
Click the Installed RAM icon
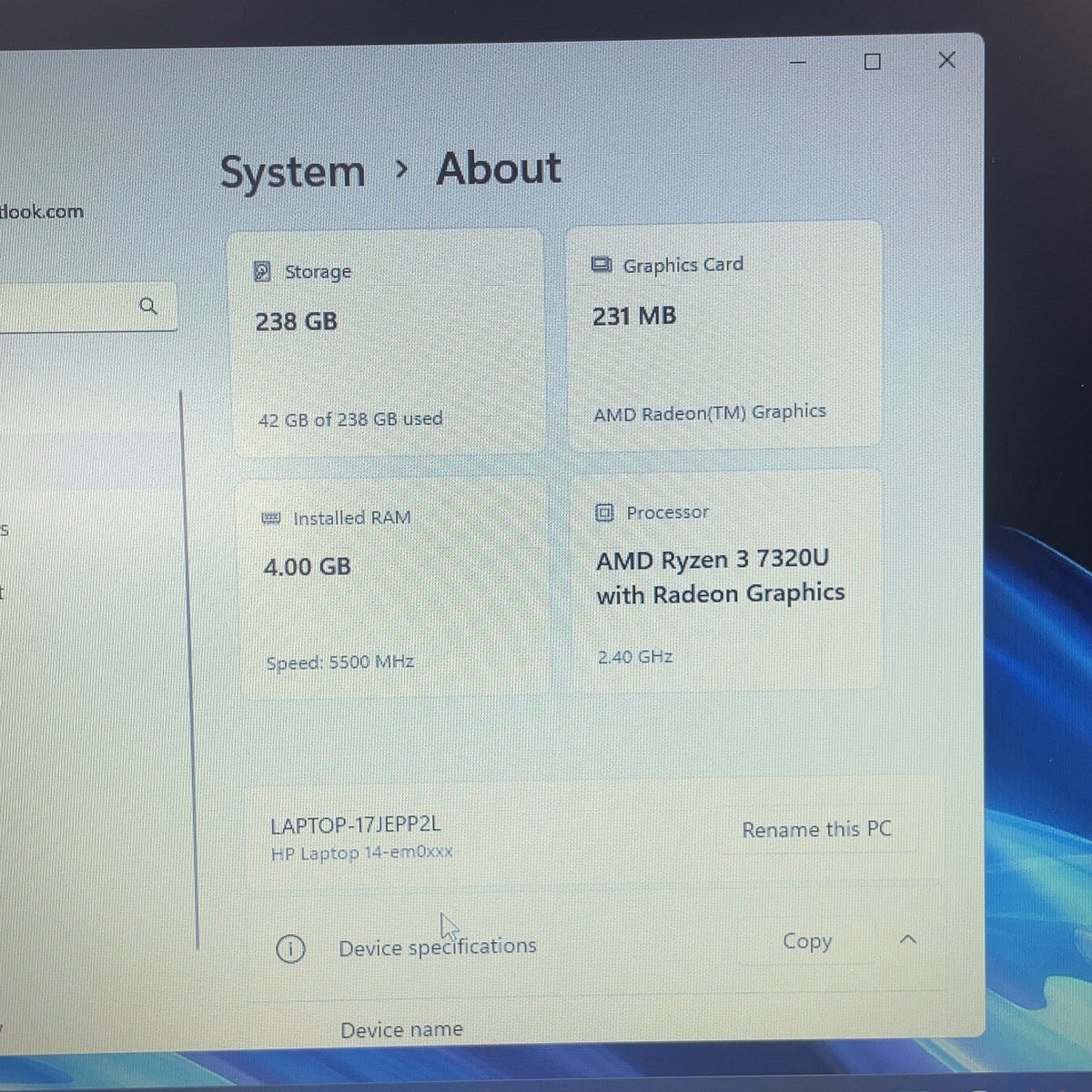tap(271, 518)
